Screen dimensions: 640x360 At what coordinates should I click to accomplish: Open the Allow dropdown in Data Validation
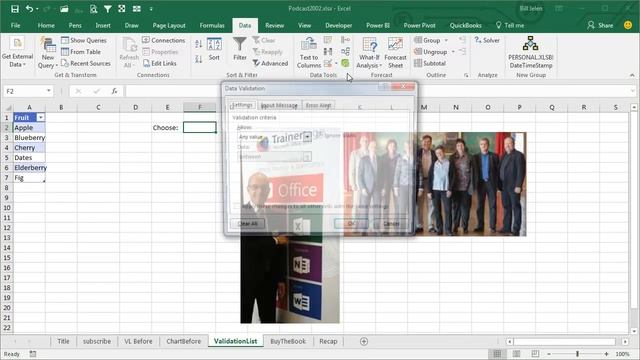[x=307, y=137]
